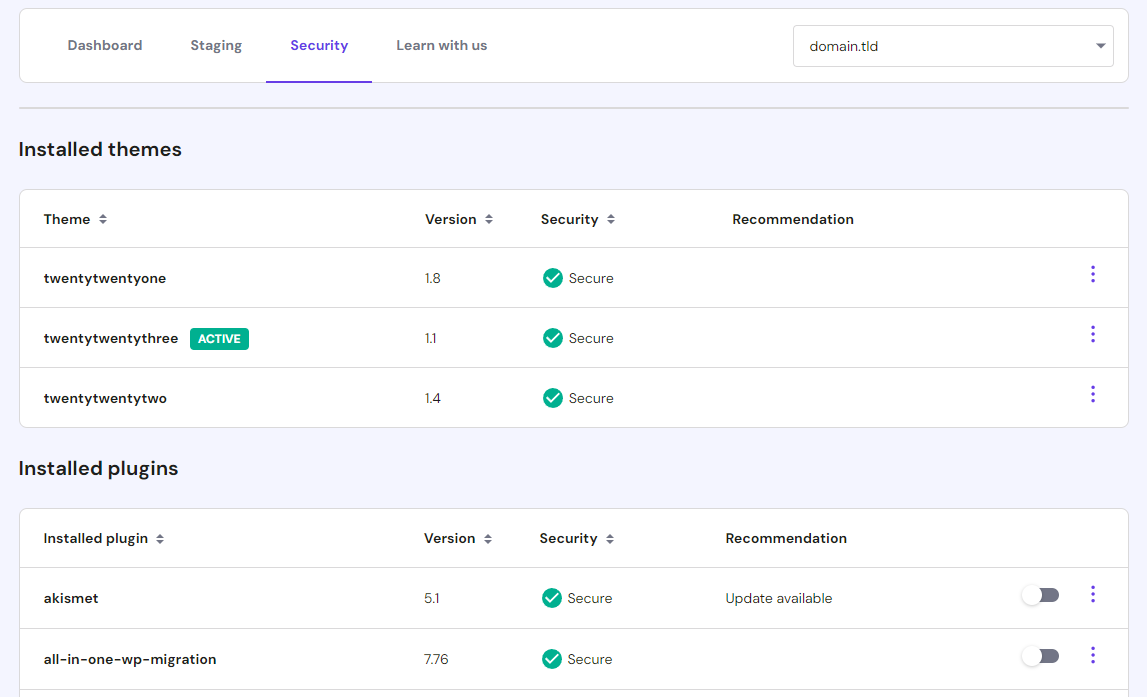Turn on the all-in-one-wp-migration toggle
This screenshot has height=697, width=1147.
point(1040,655)
